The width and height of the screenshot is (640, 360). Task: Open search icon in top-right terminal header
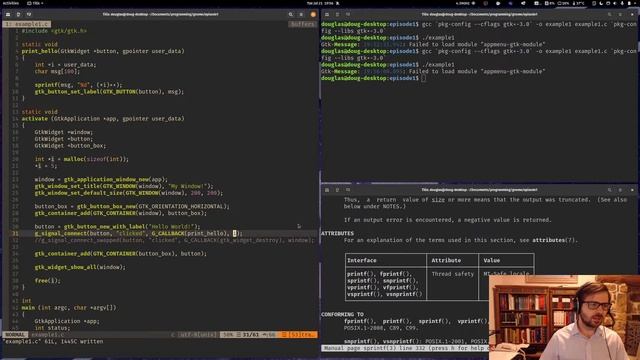pos(610,14)
